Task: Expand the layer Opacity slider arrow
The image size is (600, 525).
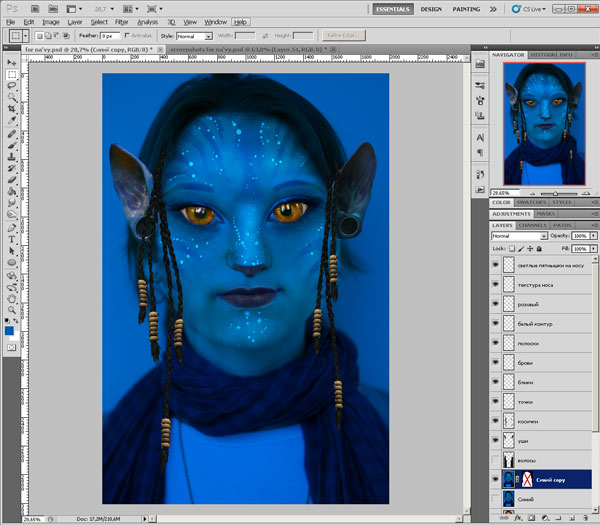Action: pos(596,236)
